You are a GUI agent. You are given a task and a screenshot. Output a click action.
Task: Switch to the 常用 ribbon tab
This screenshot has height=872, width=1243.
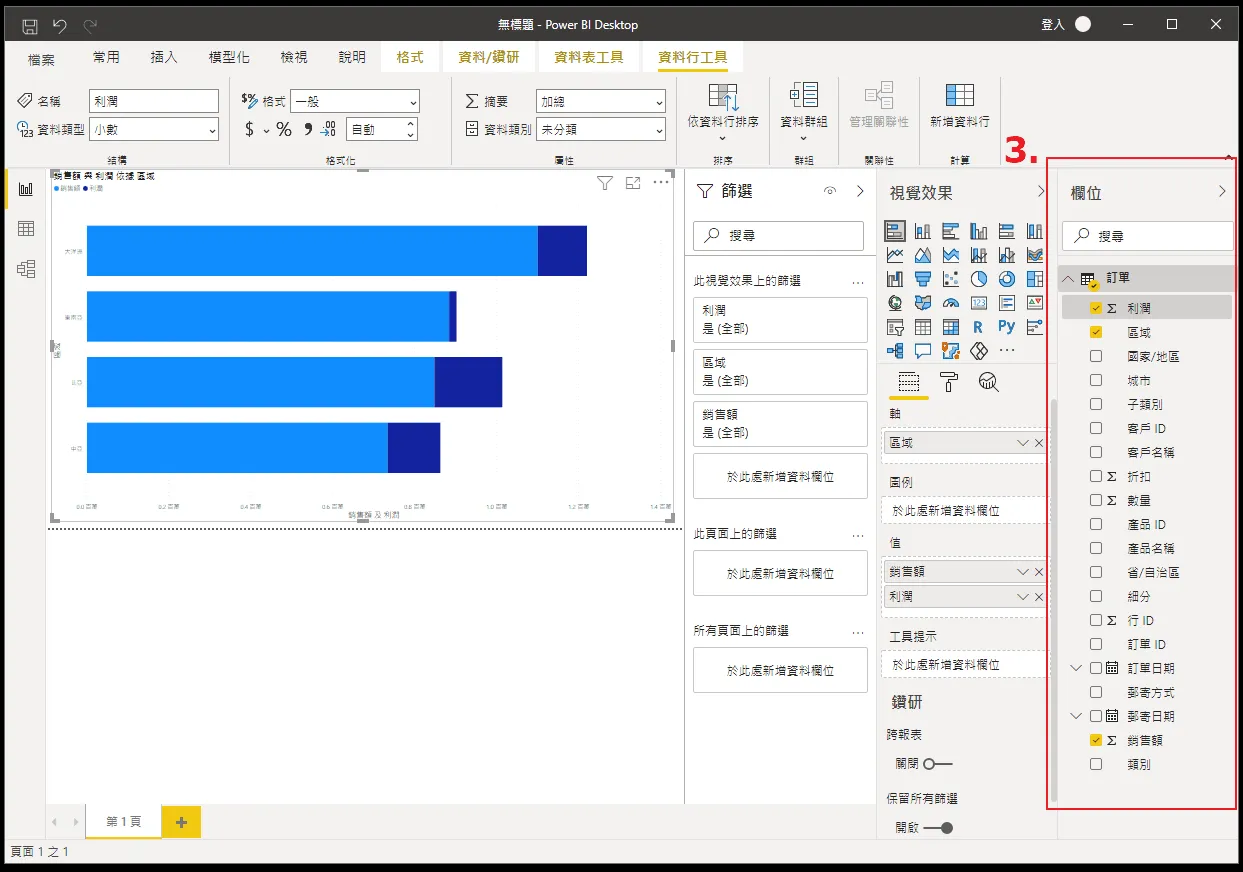(106, 57)
